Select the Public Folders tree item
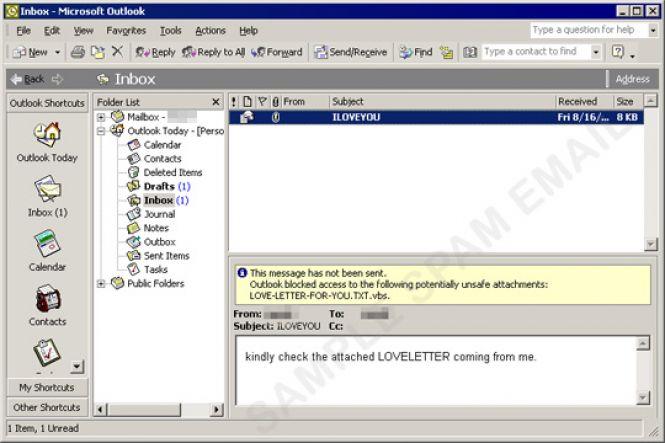 tap(155, 284)
